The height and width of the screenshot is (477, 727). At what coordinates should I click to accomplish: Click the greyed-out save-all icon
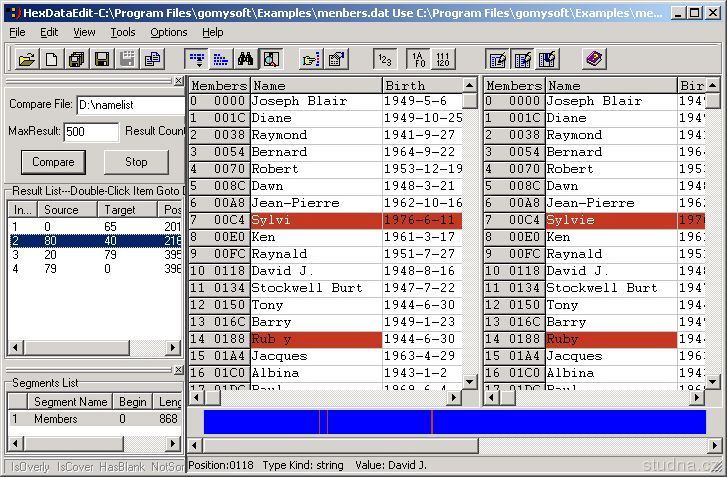(x=127, y=59)
